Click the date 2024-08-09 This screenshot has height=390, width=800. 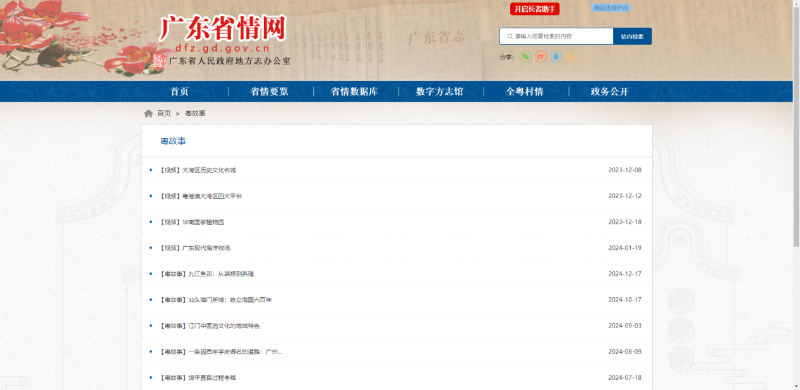click(x=624, y=352)
